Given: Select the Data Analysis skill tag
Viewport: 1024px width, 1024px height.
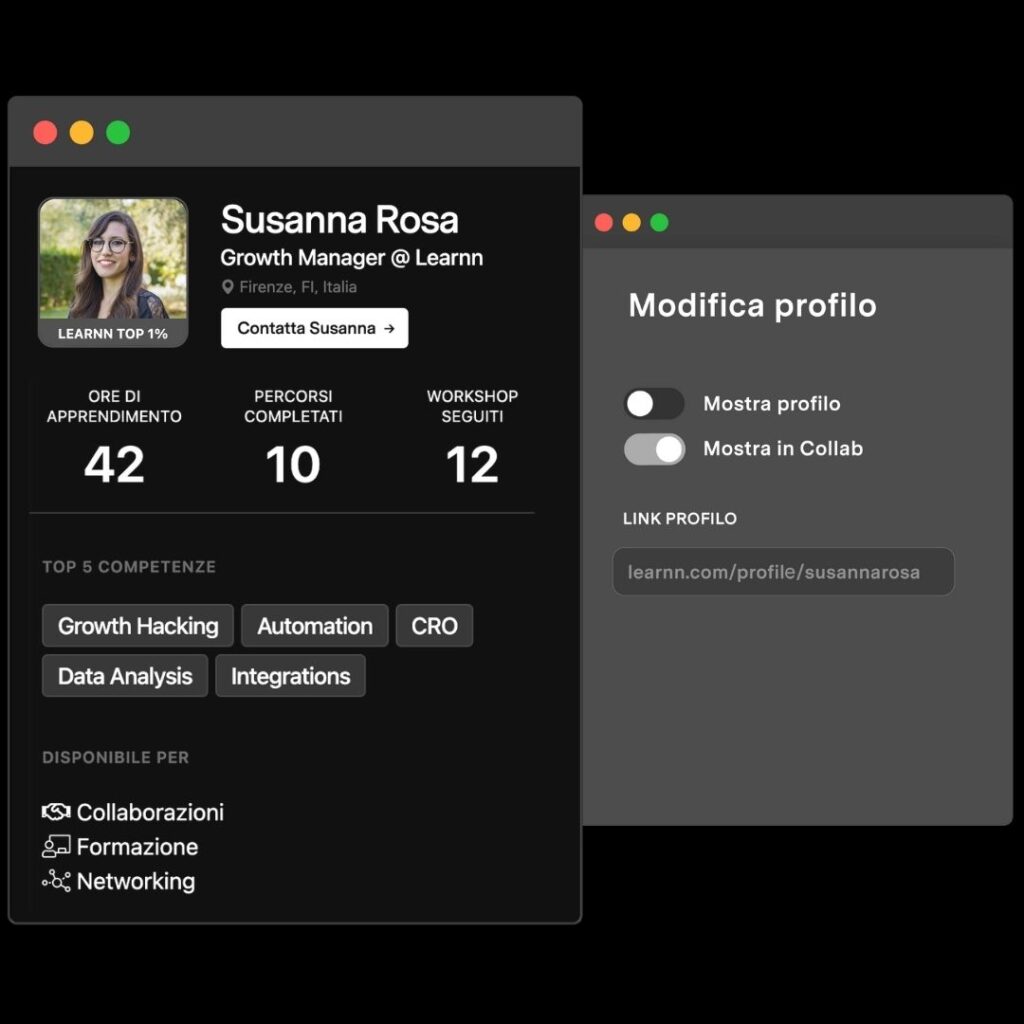Looking at the screenshot, I should click(x=125, y=676).
